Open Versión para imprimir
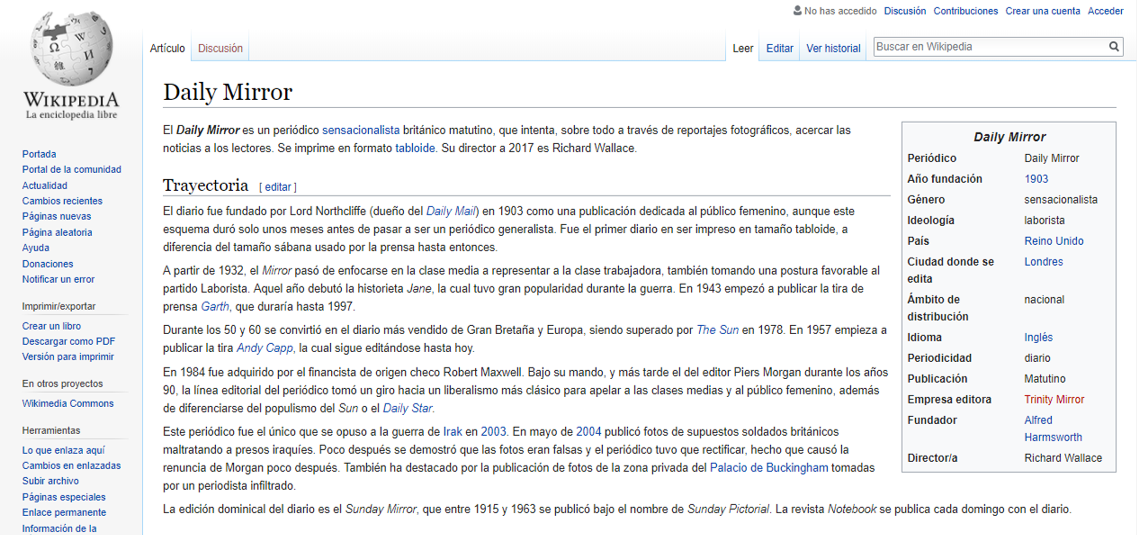This screenshot has width=1137, height=535. pos(68,357)
